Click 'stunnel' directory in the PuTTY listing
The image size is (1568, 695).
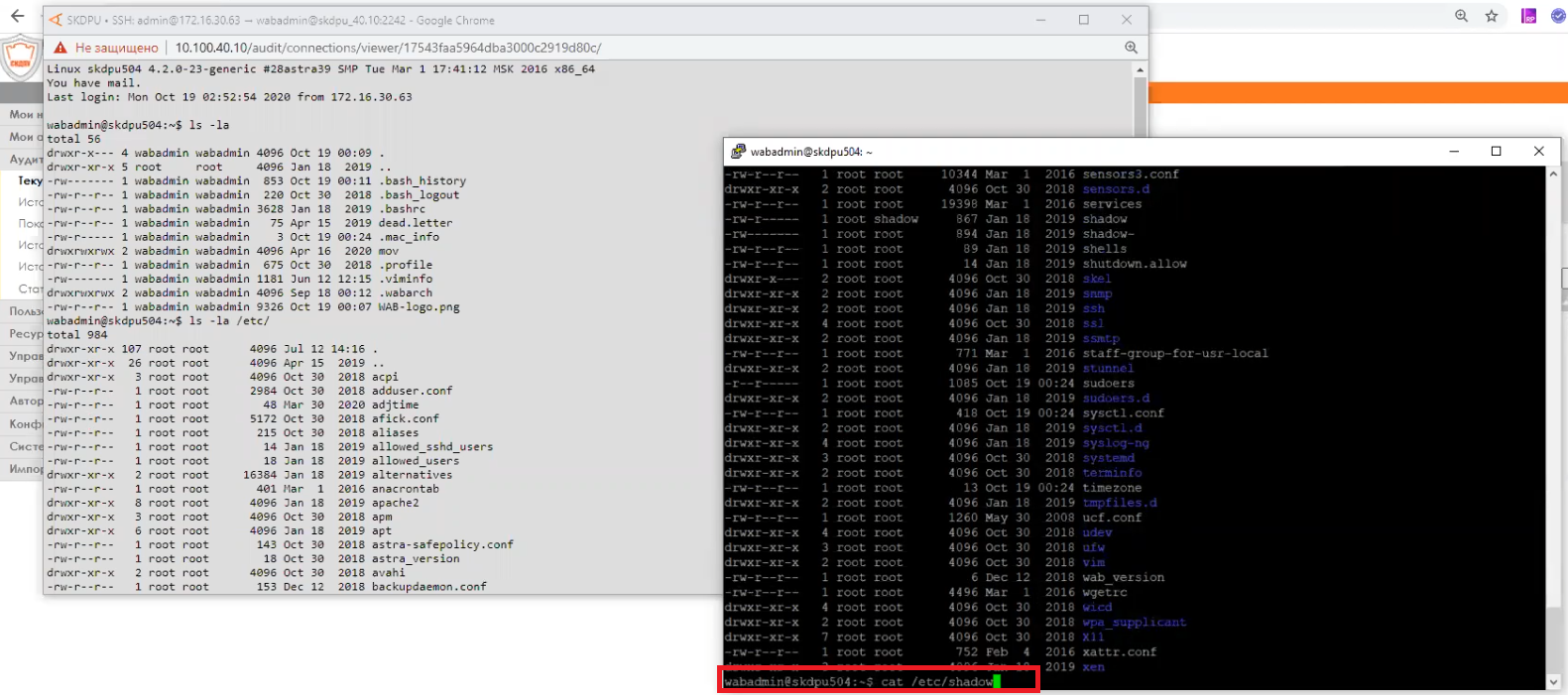(1108, 368)
